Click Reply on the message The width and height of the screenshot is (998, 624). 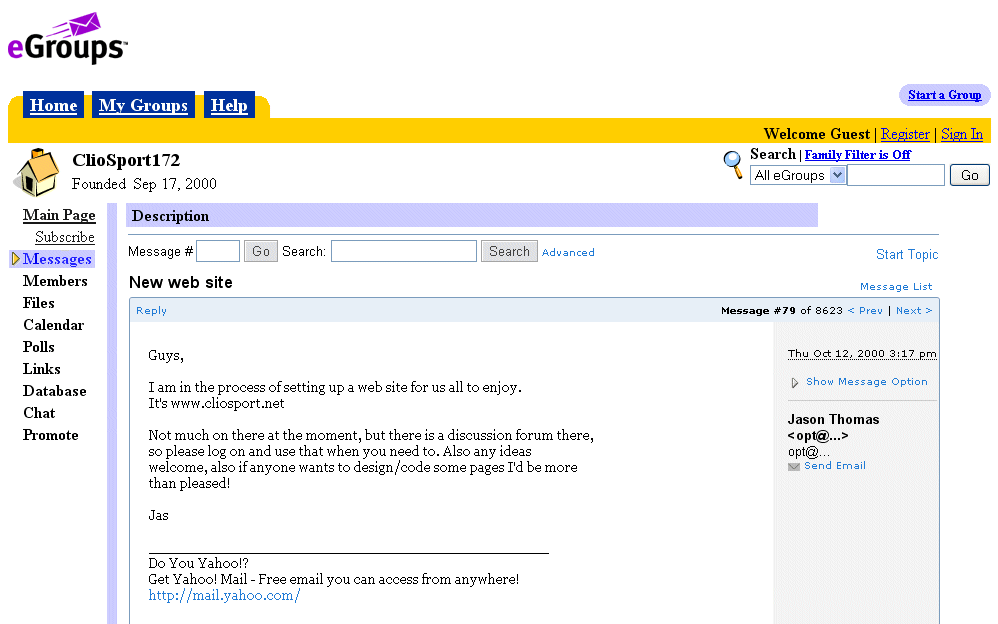pos(152,311)
